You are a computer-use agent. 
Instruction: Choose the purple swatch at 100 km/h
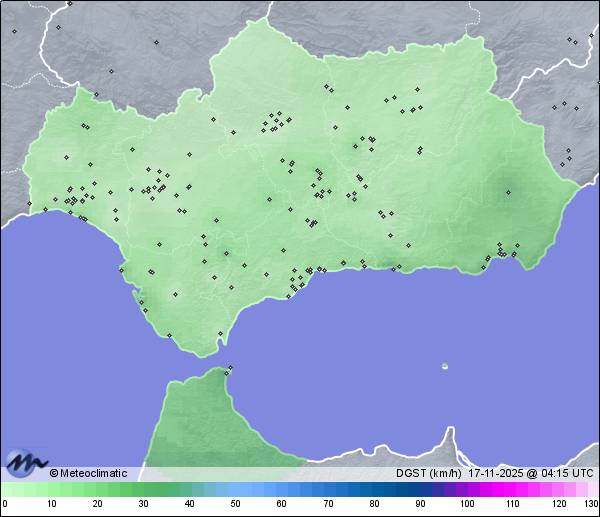(x=466, y=490)
